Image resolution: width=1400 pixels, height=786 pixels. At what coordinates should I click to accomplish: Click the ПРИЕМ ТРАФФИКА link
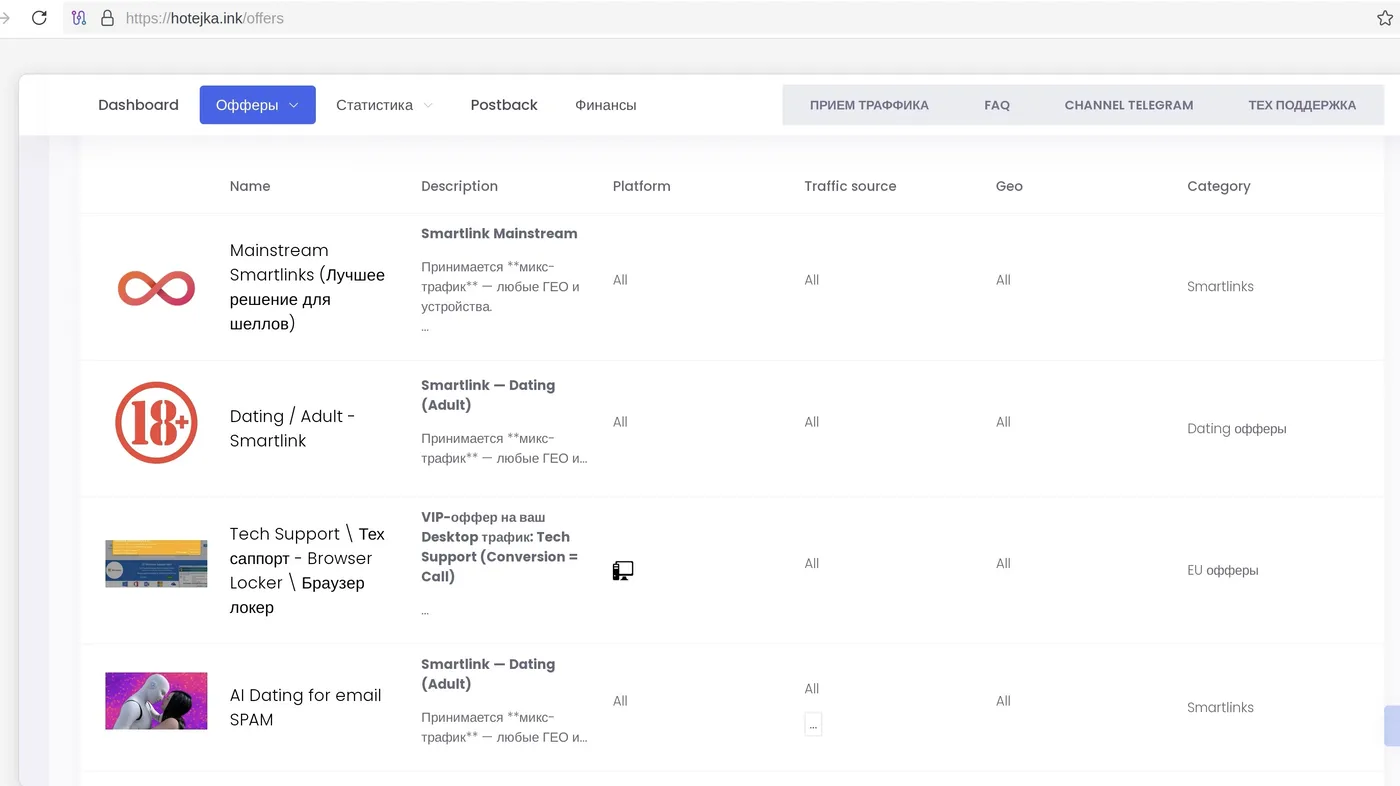[x=869, y=105]
